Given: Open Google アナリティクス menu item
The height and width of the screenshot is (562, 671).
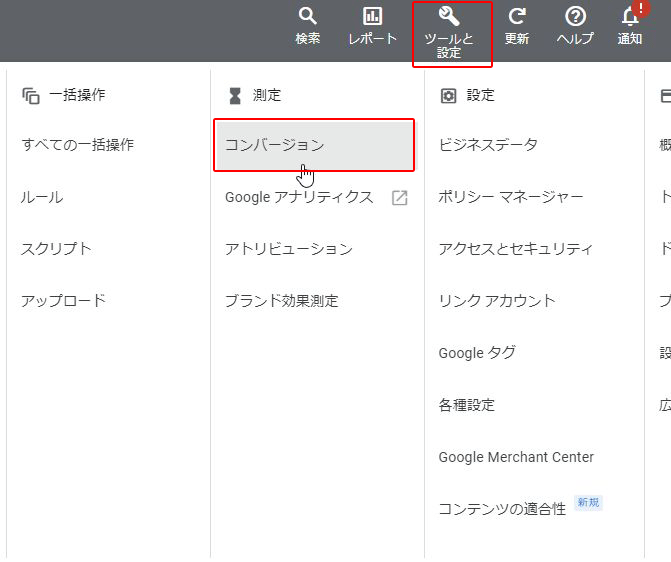Looking at the screenshot, I should [299, 197].
